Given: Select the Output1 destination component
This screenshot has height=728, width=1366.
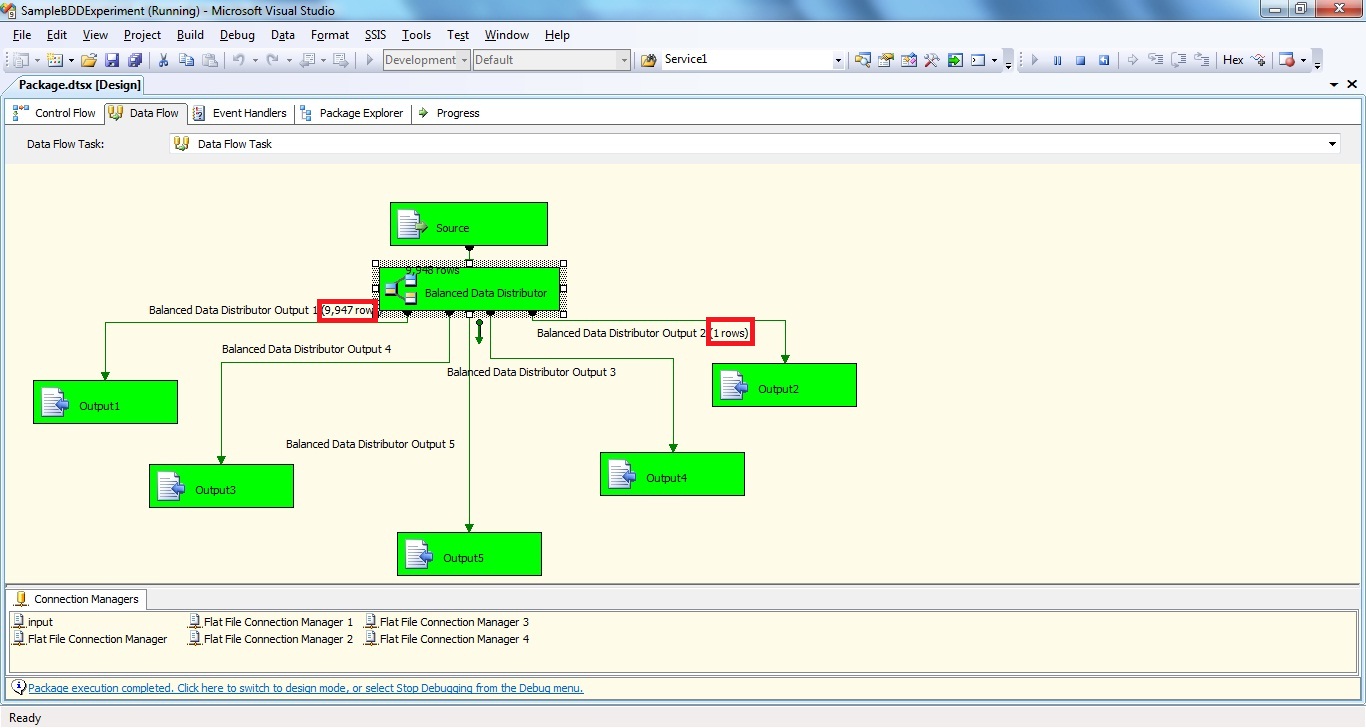Looking at the screenshot, I should tap(105, 402).
